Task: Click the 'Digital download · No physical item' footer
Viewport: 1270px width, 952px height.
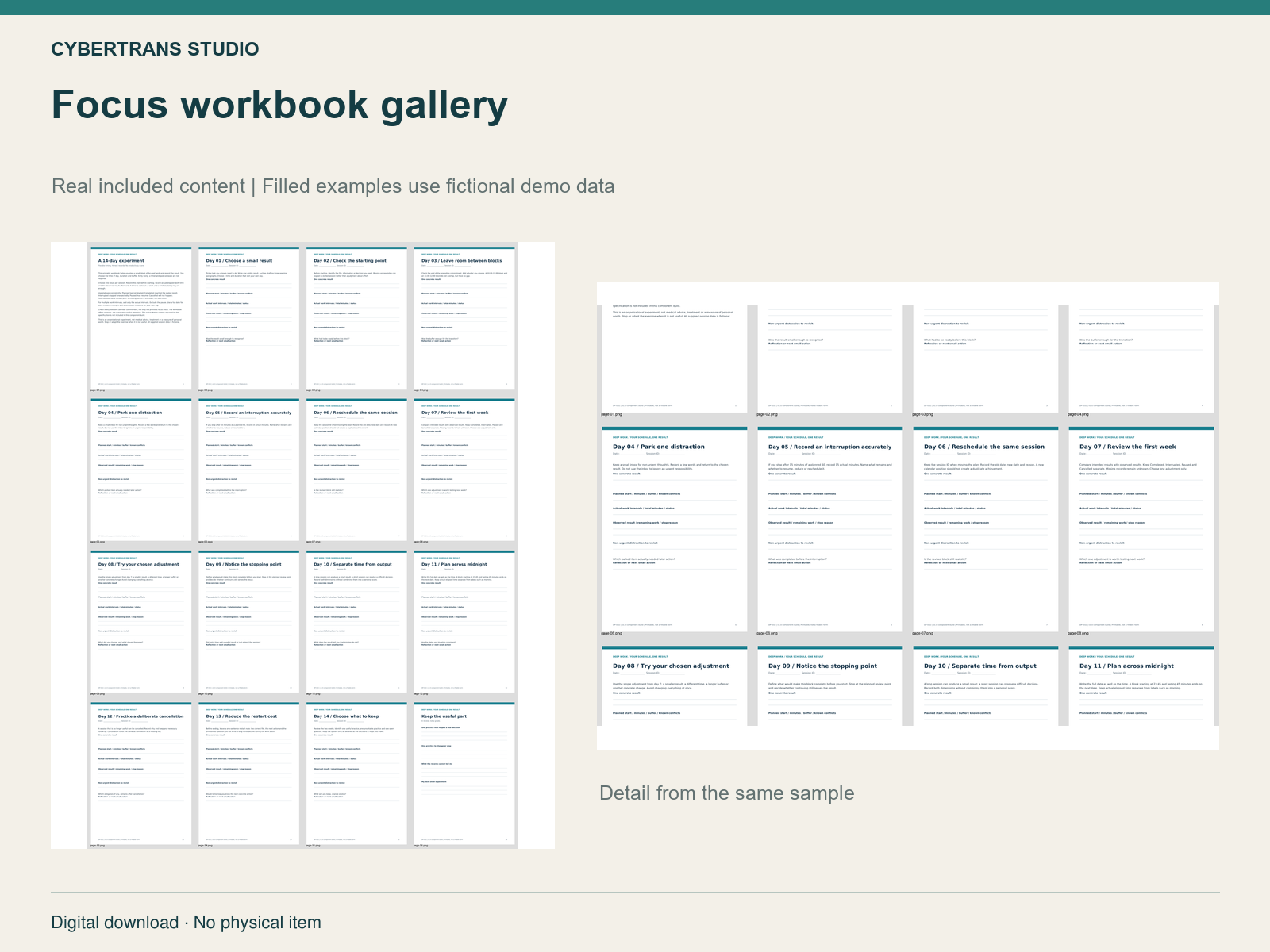Action: coord(187,923)
